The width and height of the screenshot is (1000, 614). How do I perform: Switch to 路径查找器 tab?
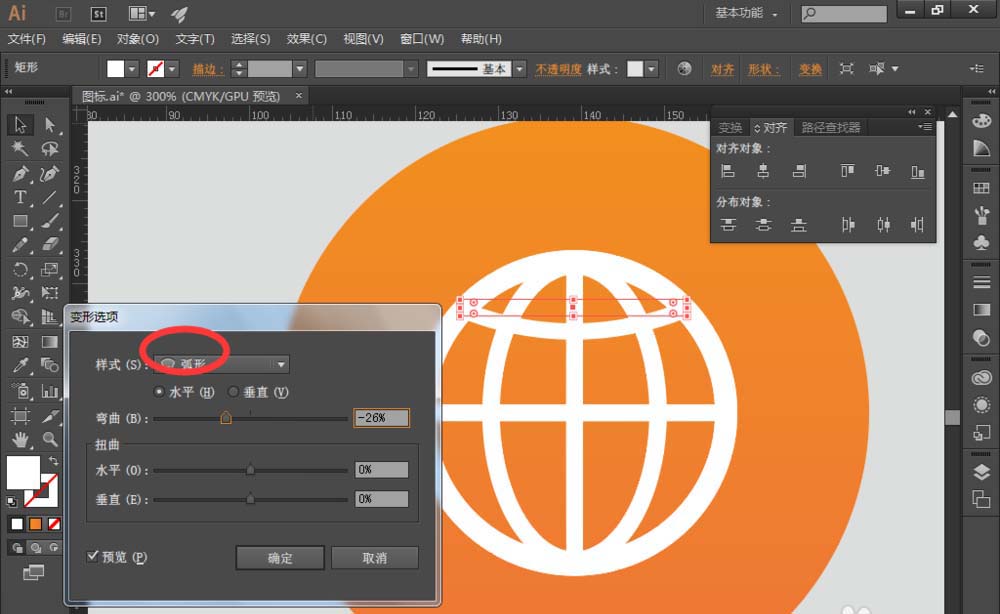(x=830, y=128)
